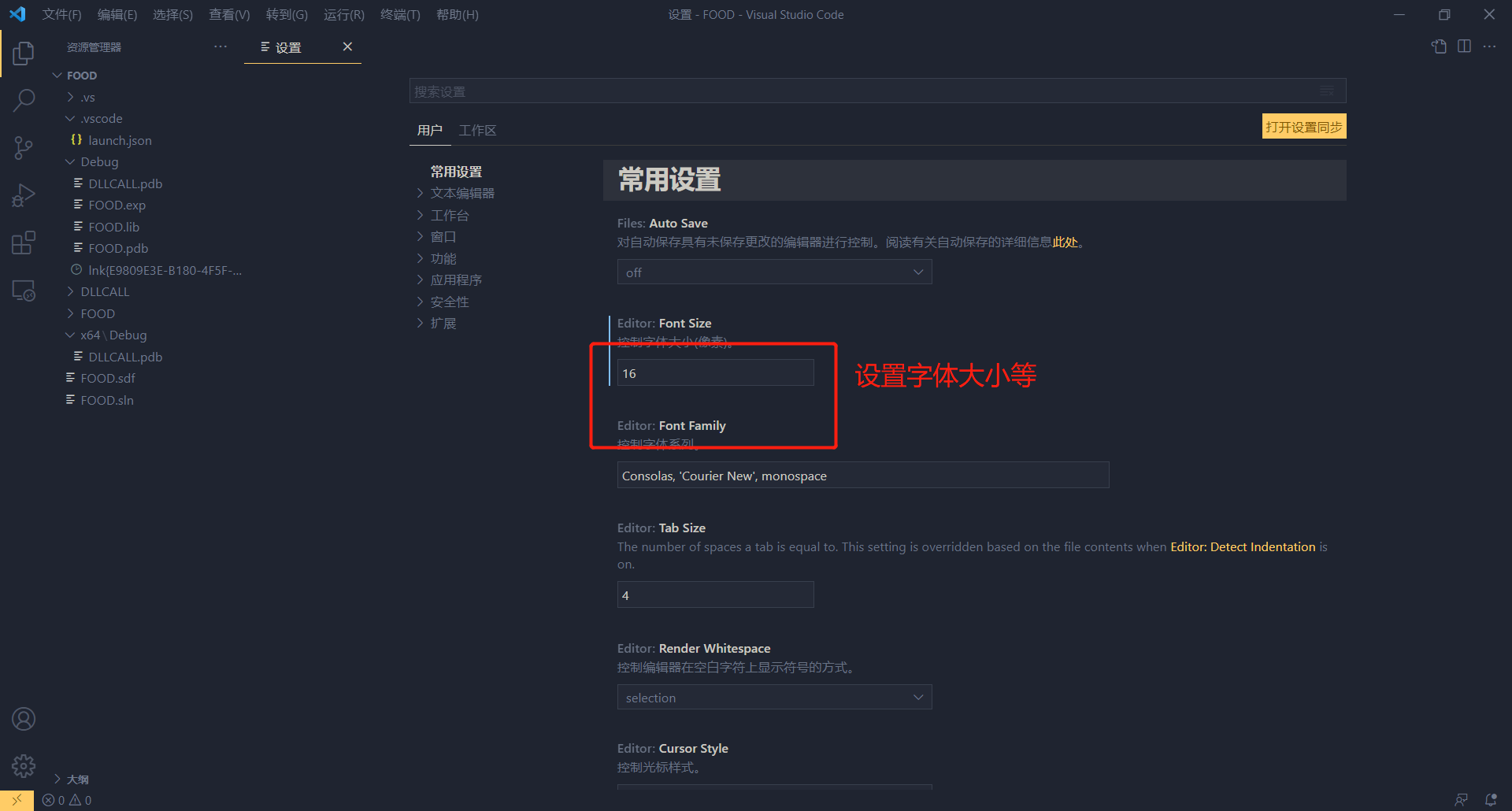Open the Explorer view in the activity bar
The height and width of the screenshot is (811, 1512).
(x=23, y=52)
